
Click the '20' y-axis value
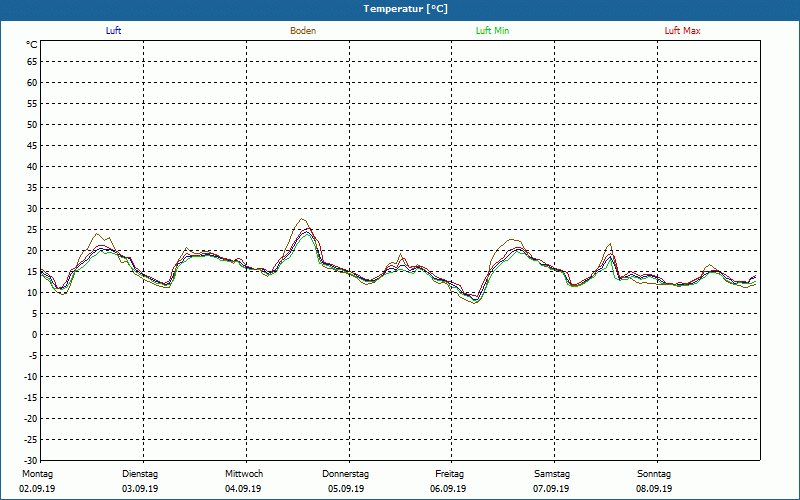pos(32,251)
